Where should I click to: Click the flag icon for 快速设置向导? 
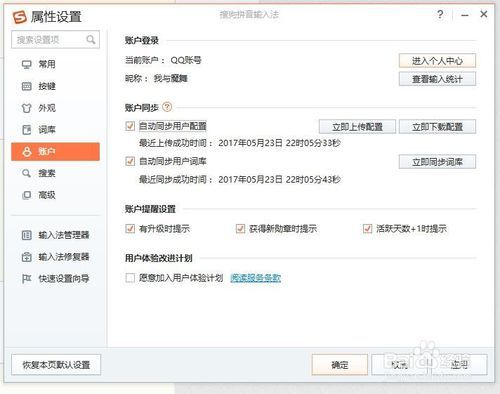click(x=26, y=279)
